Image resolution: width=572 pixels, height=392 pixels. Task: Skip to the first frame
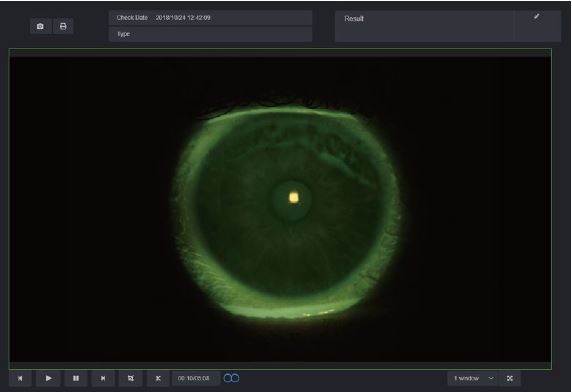pyautogui.click(x=20, y=379)
